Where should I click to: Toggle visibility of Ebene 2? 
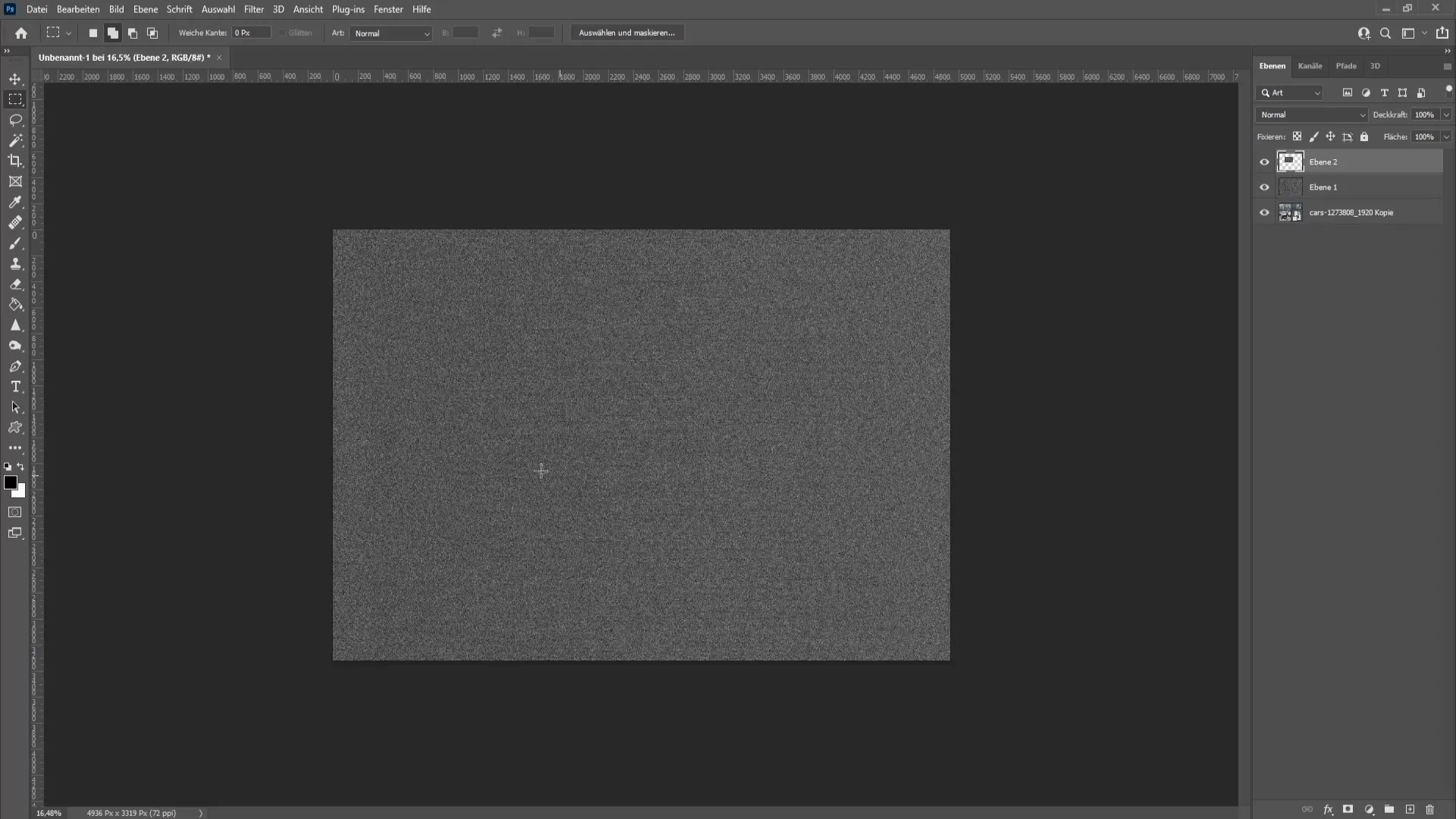point(1263,161)
